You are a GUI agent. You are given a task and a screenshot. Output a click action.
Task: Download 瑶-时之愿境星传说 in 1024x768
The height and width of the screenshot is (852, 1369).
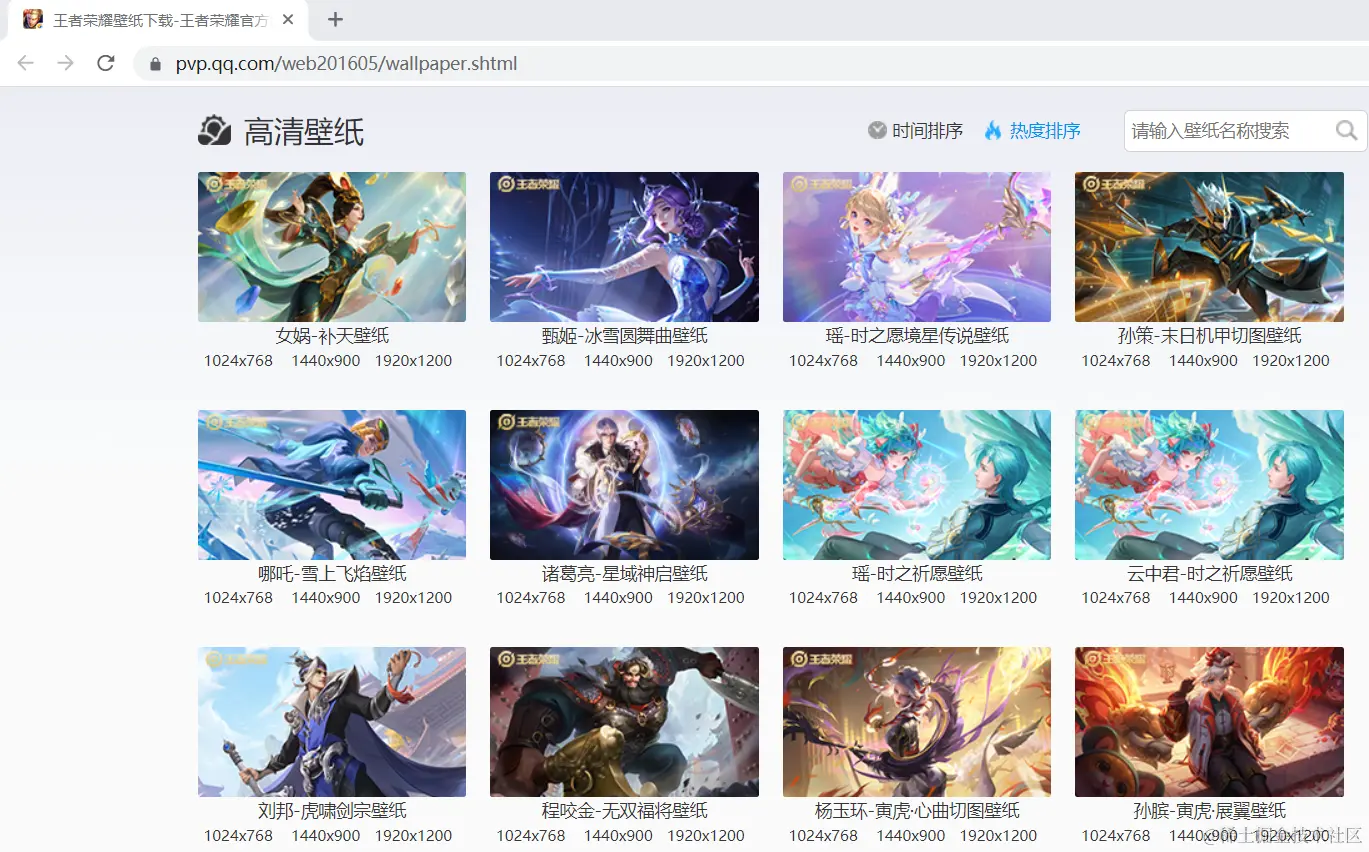pos(823,361)
